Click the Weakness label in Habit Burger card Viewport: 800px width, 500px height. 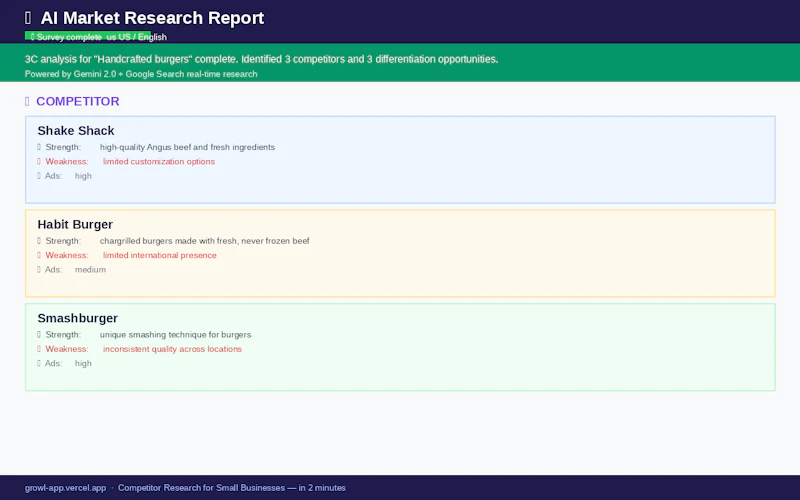click(x=67, y=255)
